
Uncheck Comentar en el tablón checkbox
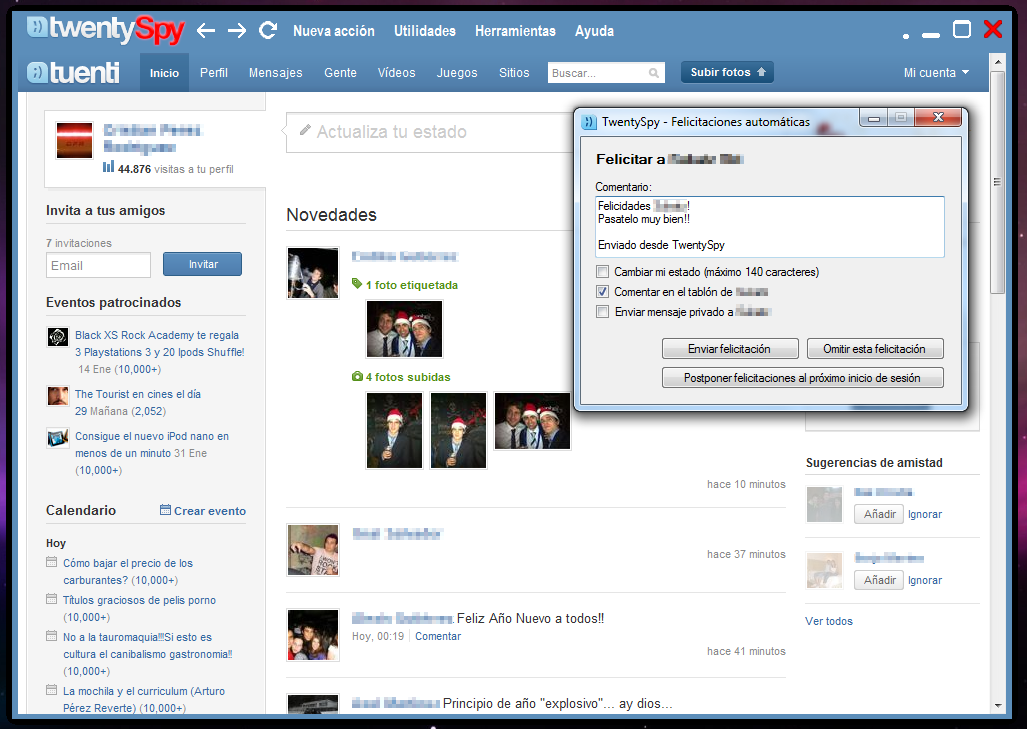point(603,291)
